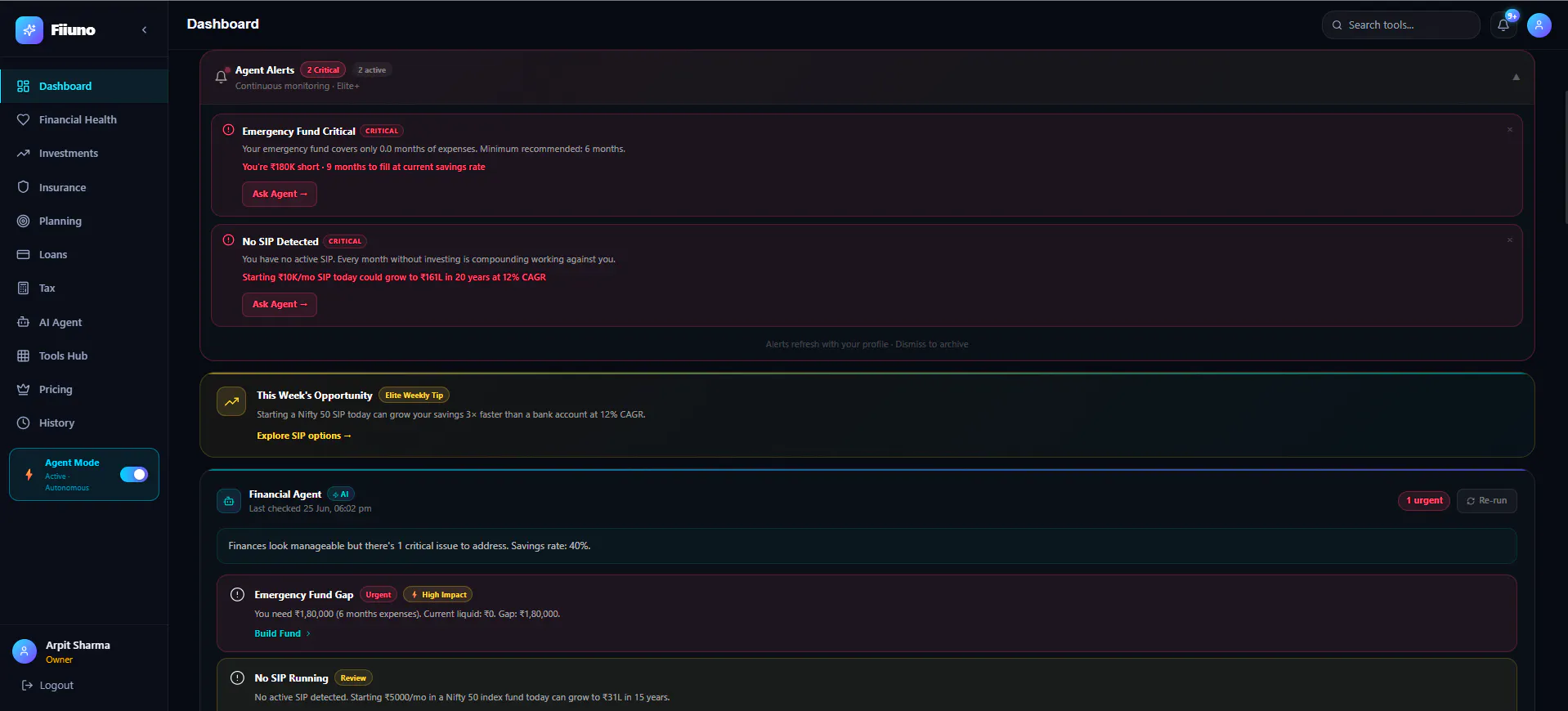The height and width of the screenshot is (711, 1568).
Task: Click the Owner role label
Action: coord(59,660)
